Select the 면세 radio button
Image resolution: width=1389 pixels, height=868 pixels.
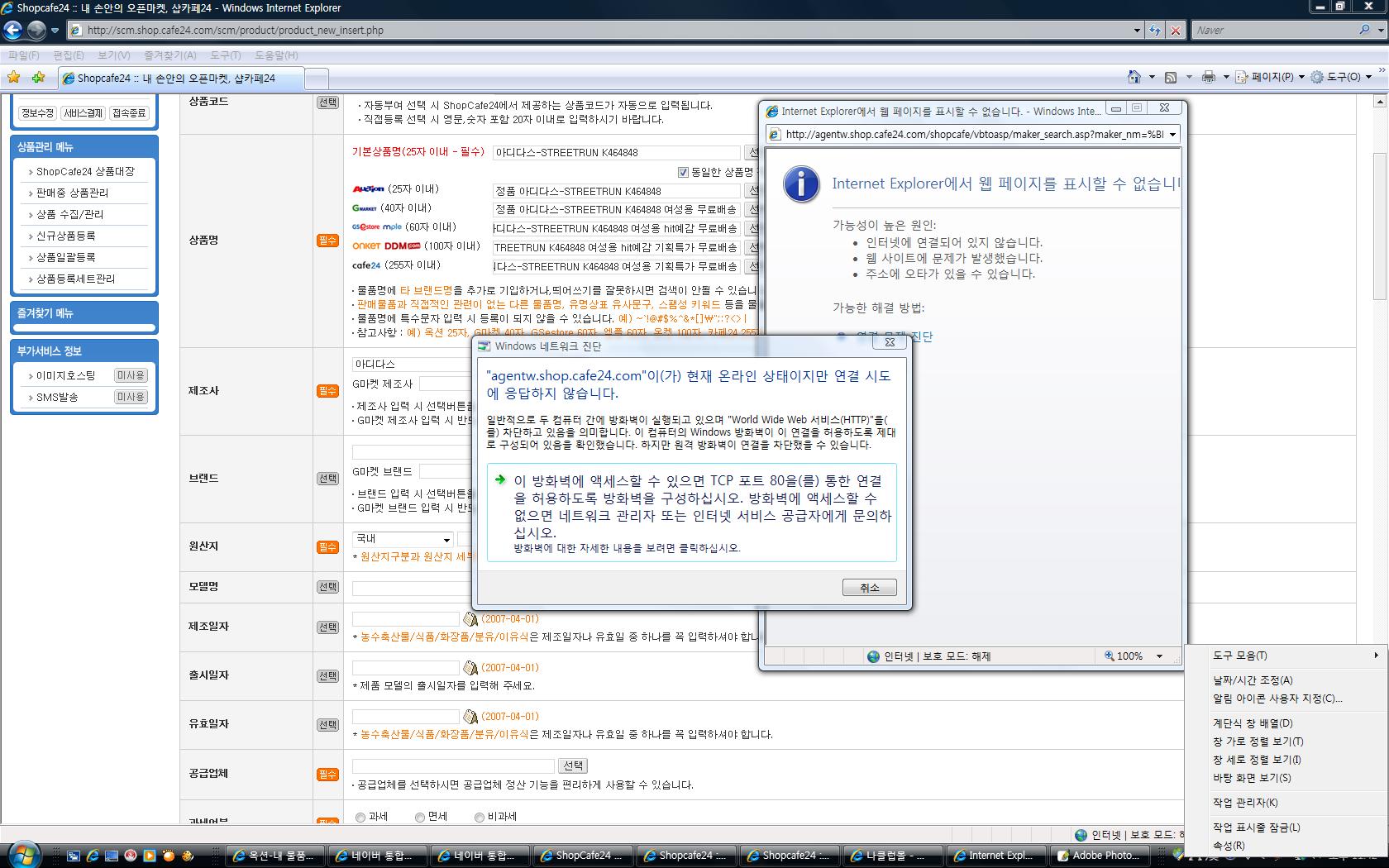pos(420,817)
